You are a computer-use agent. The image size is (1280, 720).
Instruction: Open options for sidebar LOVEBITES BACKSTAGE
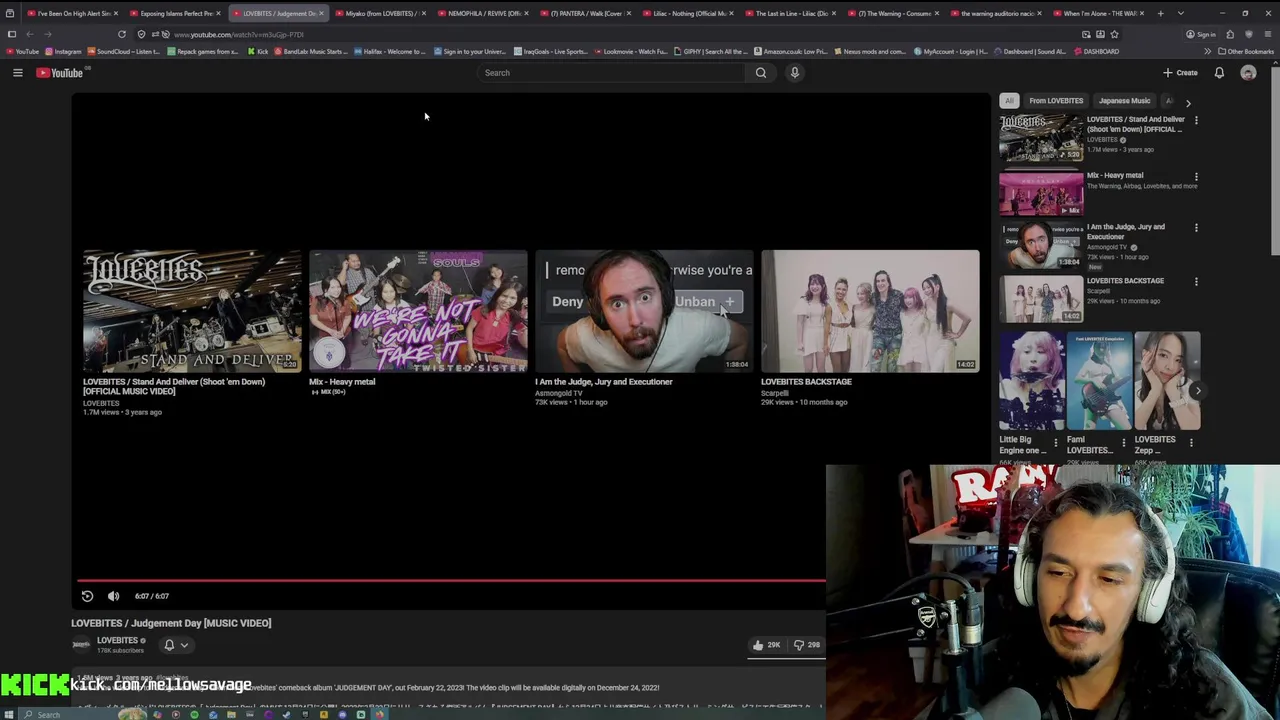(1196, 282)
